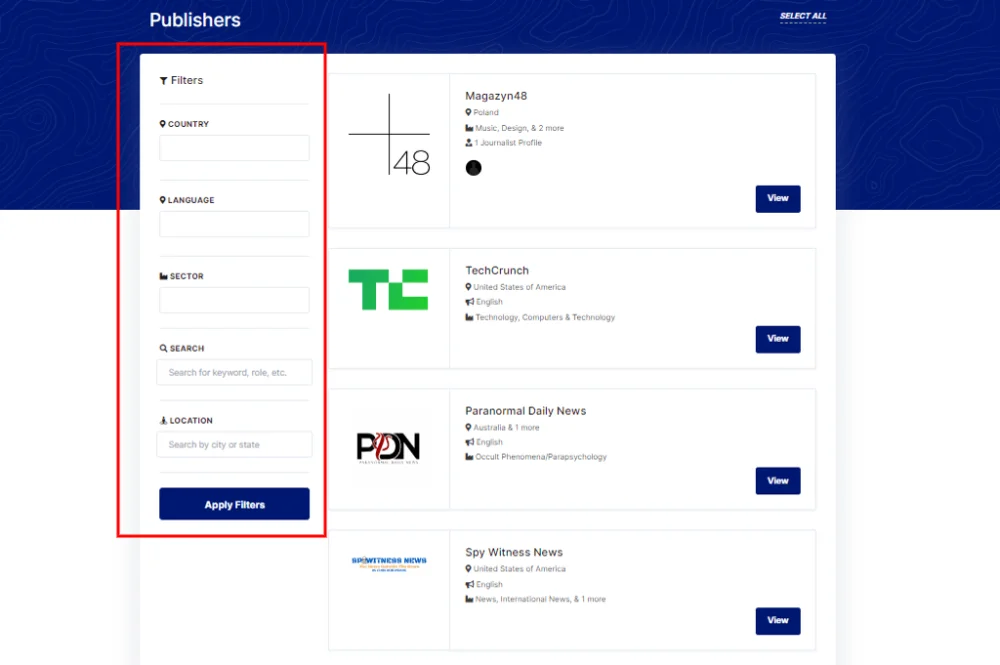Open the Language filter dropdown
The width and height of the screenshot is (1000, 665).
pos(234,224)
